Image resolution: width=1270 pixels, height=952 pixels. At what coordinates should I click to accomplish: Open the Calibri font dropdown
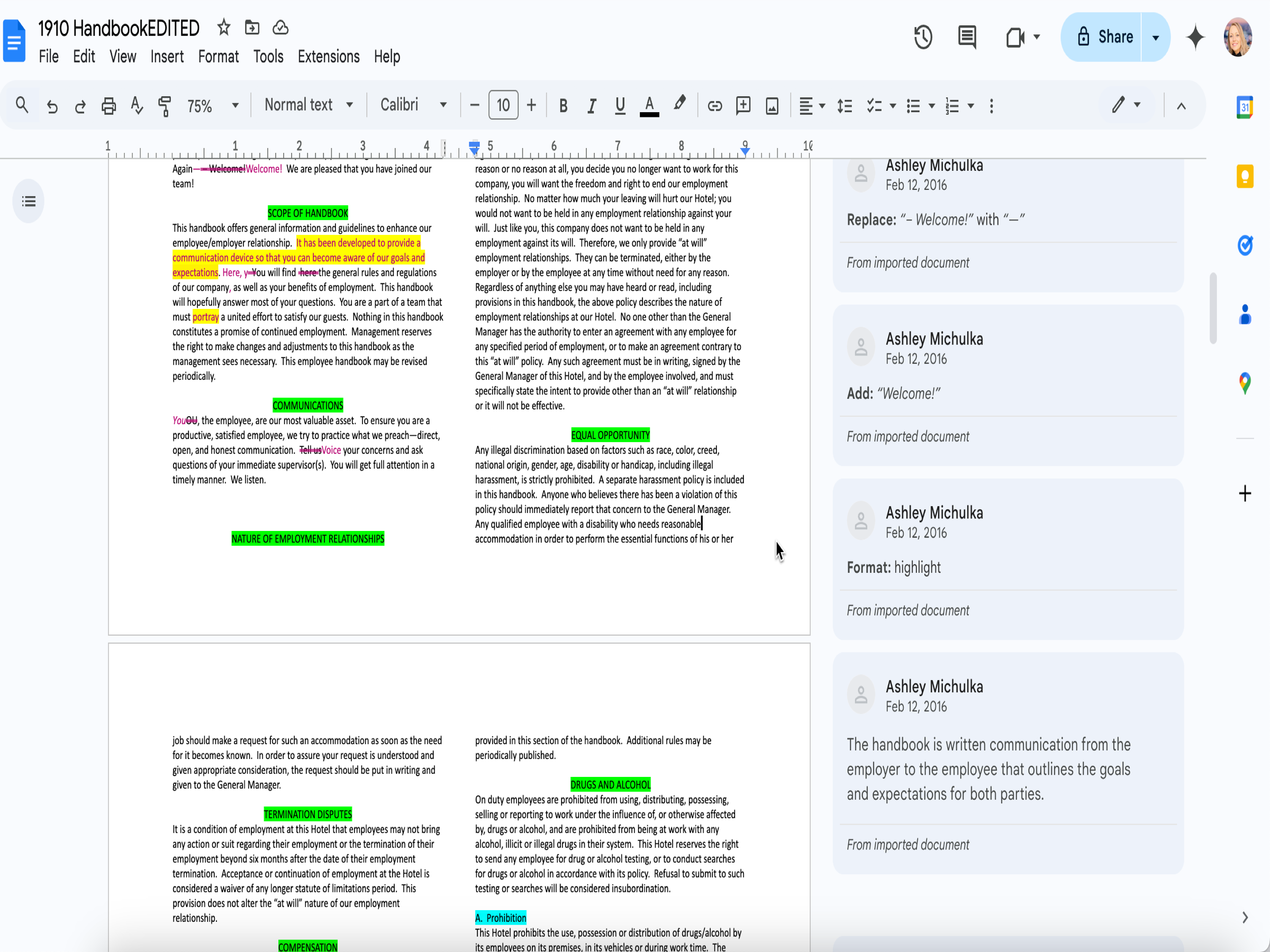(413, 105)
